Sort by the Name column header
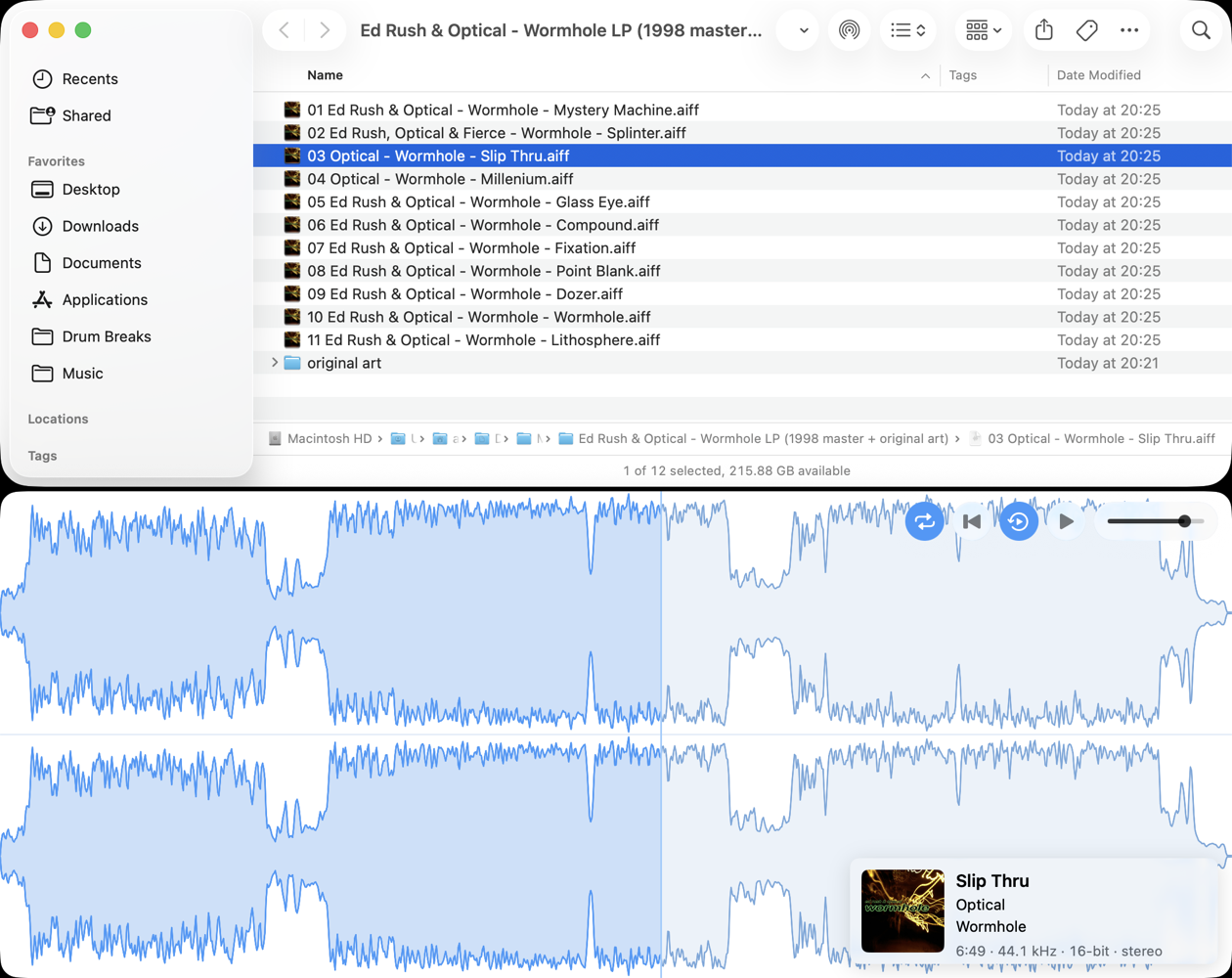1232x978 pixels. click(x=325, y=75)
